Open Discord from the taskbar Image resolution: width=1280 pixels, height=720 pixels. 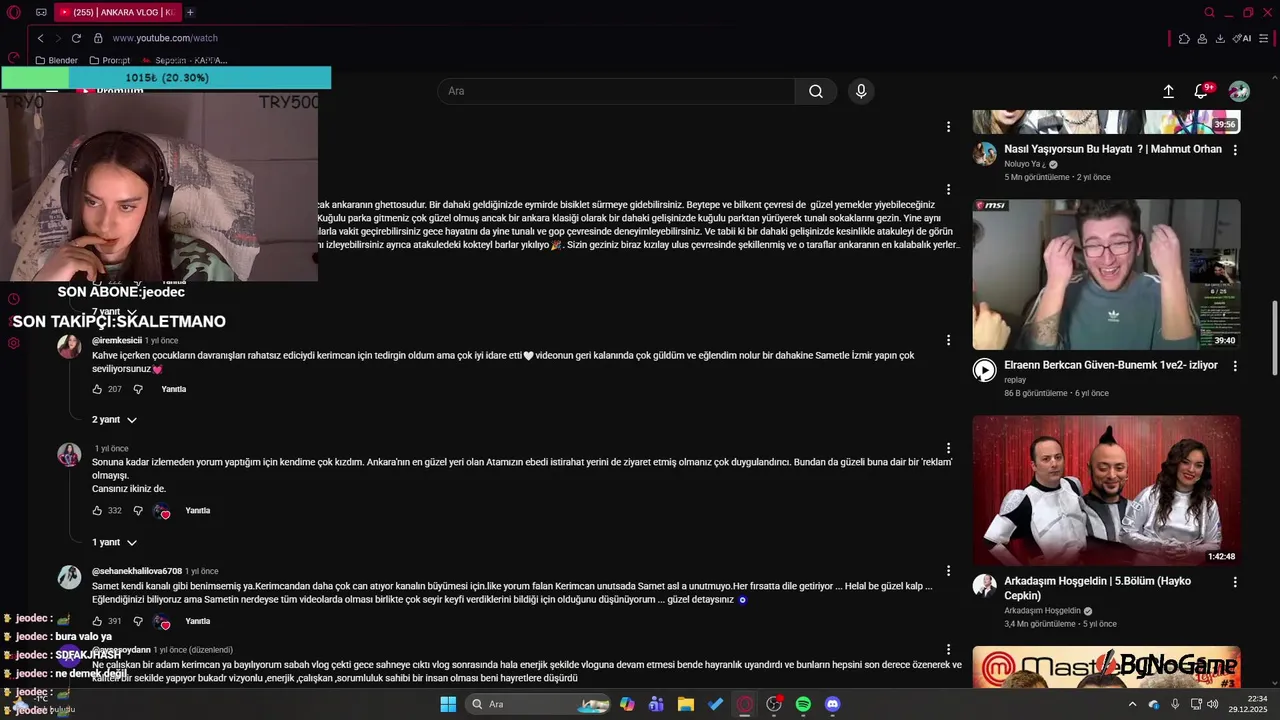pyautogui.click(x=832, y=704)
